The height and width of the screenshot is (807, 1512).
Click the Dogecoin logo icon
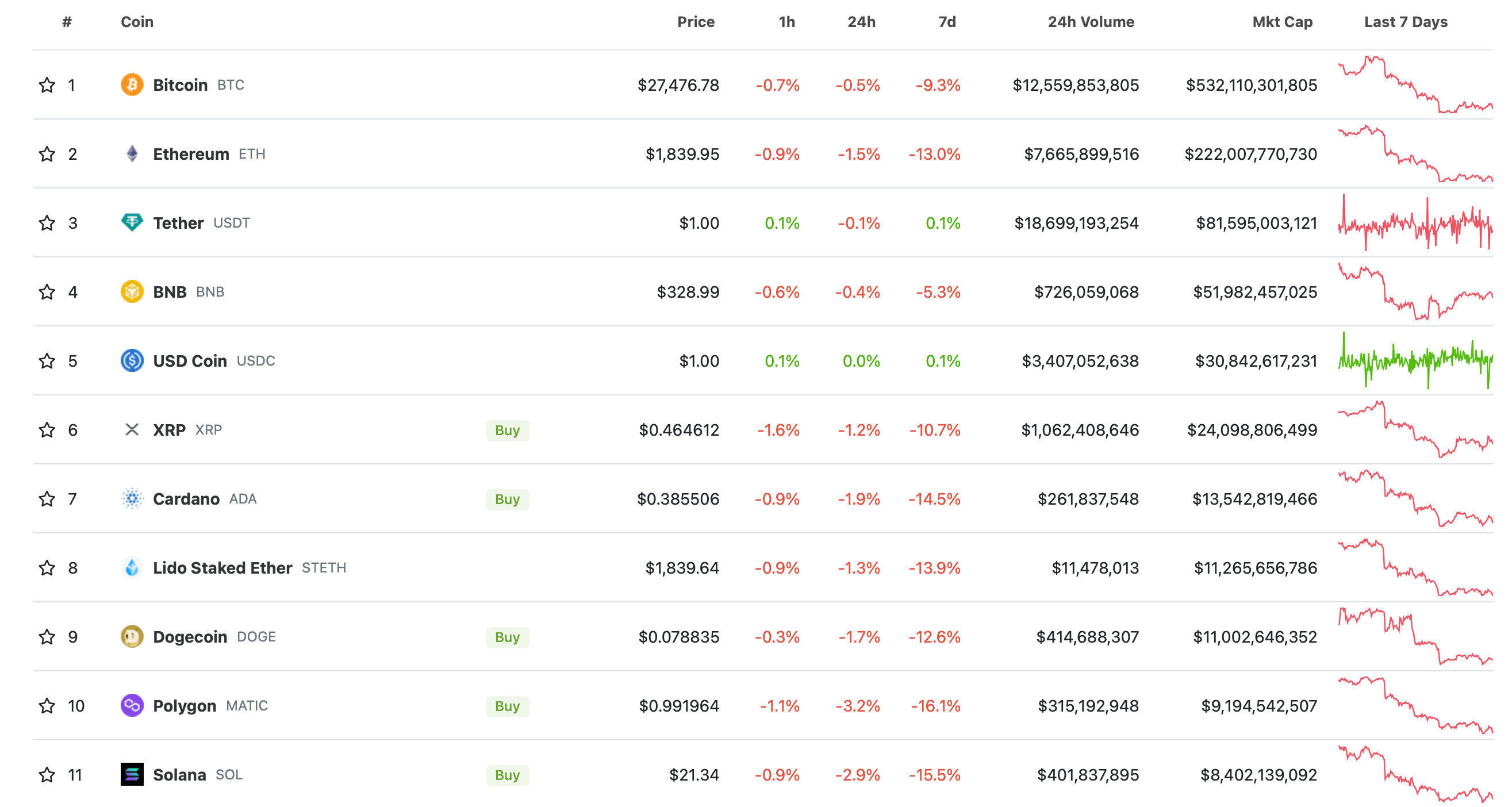point(132,636)
